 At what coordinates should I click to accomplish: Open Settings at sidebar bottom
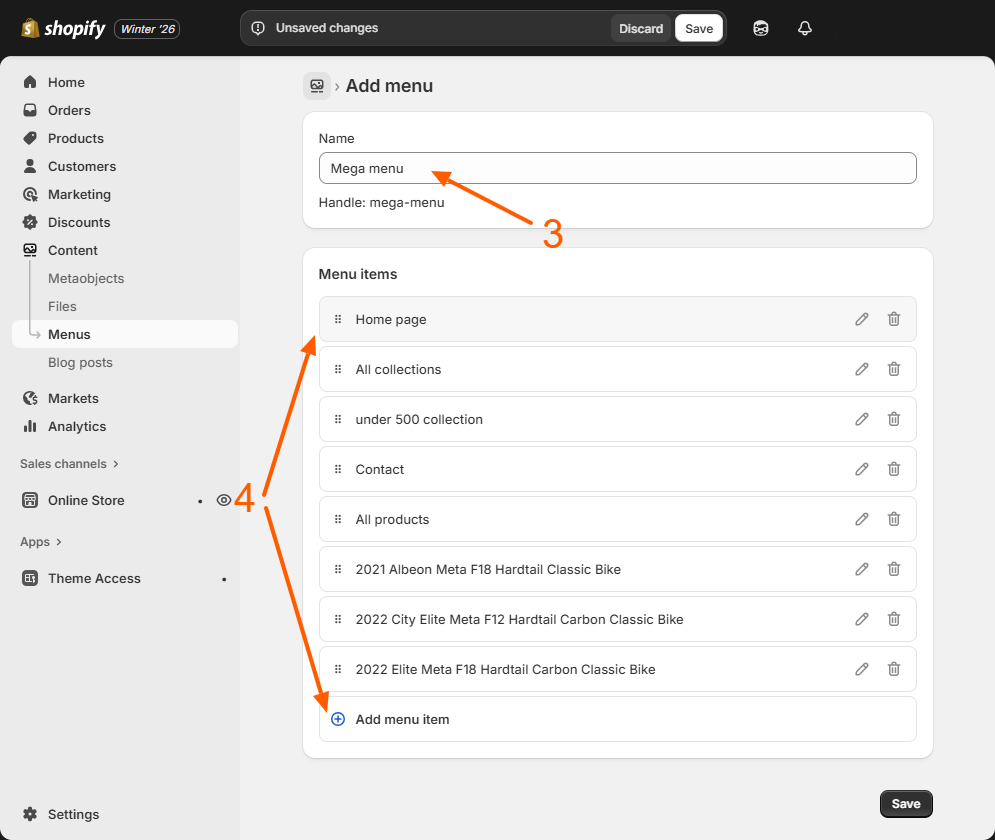[73, 814]
